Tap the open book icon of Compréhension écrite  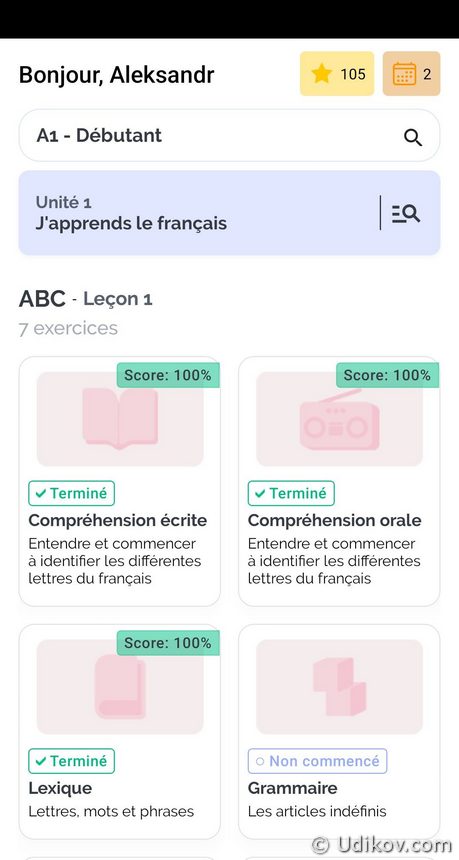(120, 419)
